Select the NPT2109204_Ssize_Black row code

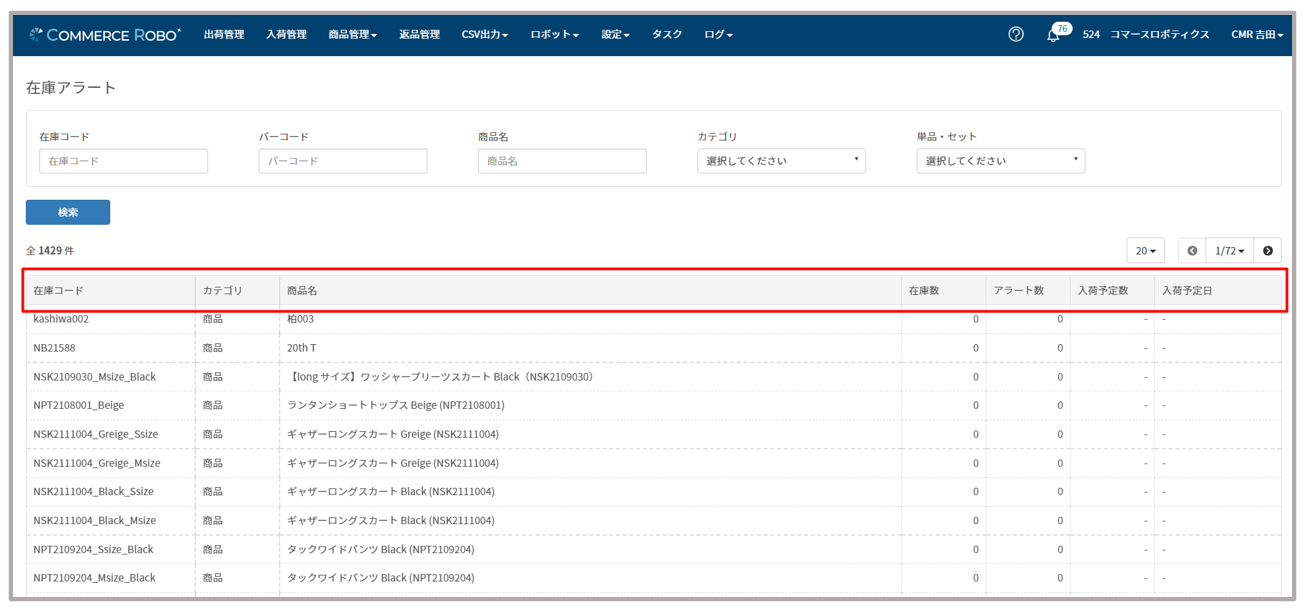tap(93, 549)
